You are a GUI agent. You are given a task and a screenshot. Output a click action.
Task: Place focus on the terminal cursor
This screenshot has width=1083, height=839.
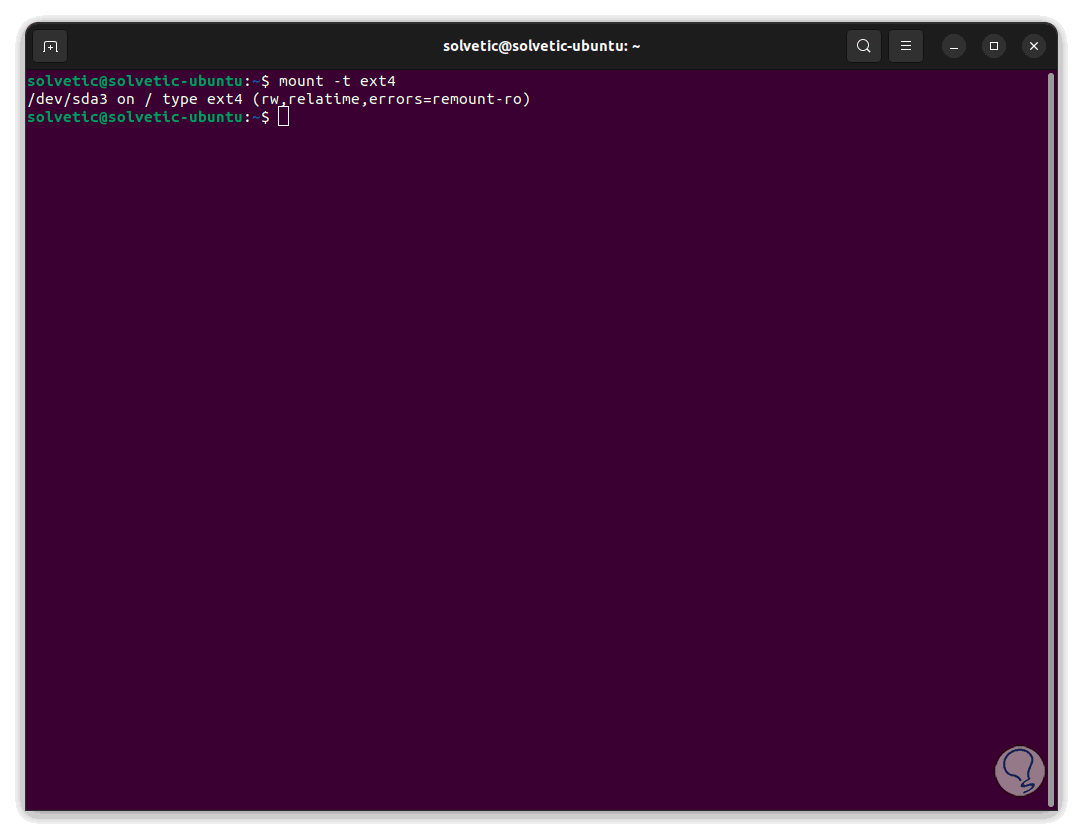(283, 116)
